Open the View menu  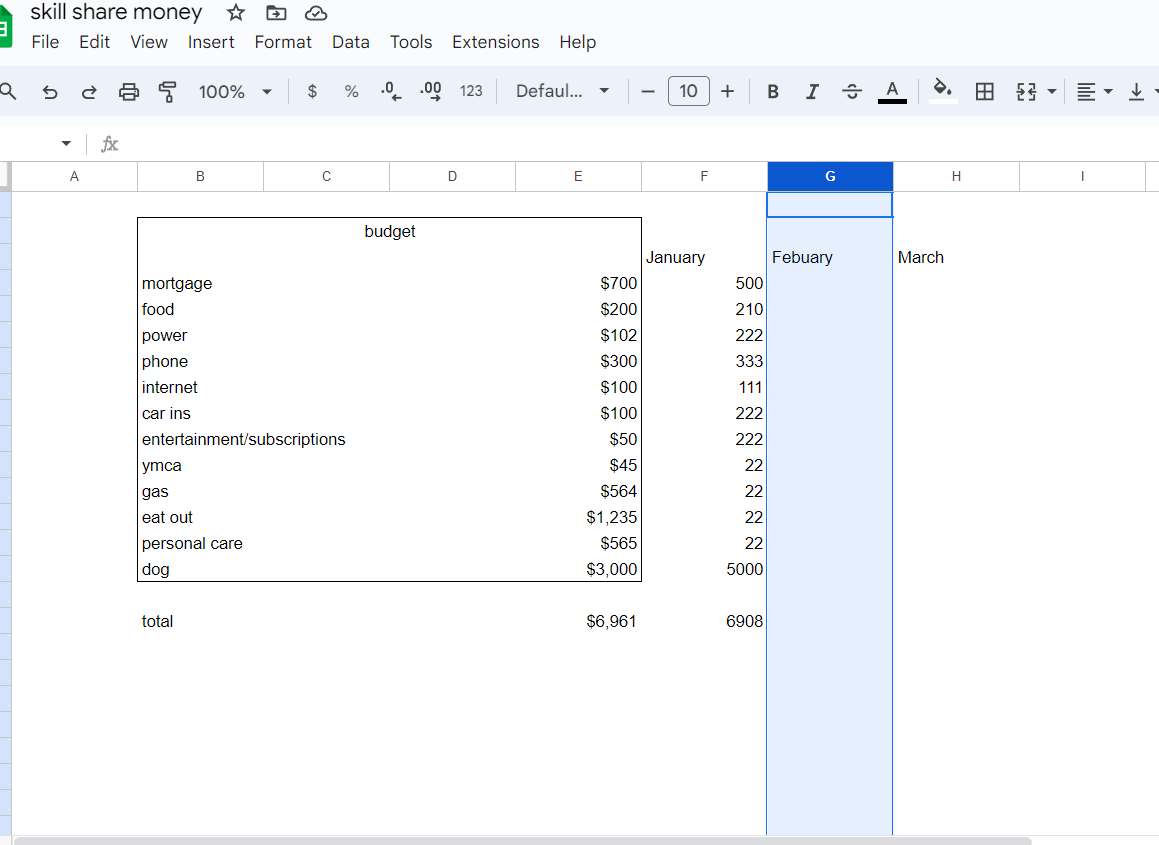(x=149, y=42)
